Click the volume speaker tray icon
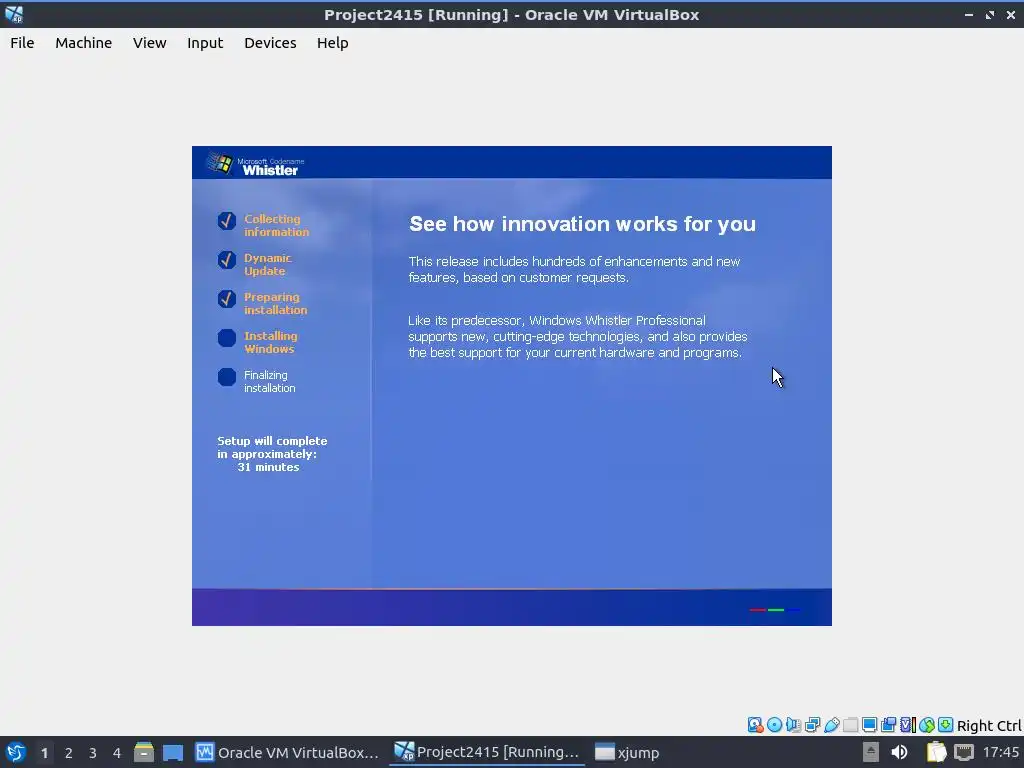Image resolution: width=1024 pixels, height=768 pixels. pos(900,752)
